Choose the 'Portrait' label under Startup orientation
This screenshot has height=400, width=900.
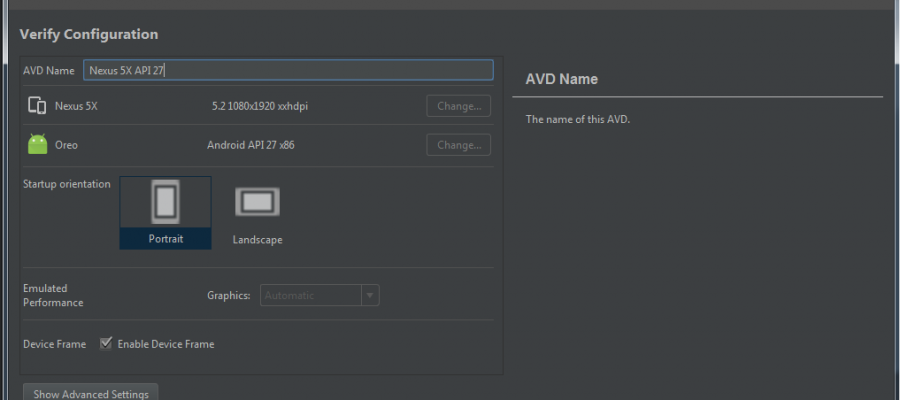(165, 239)
